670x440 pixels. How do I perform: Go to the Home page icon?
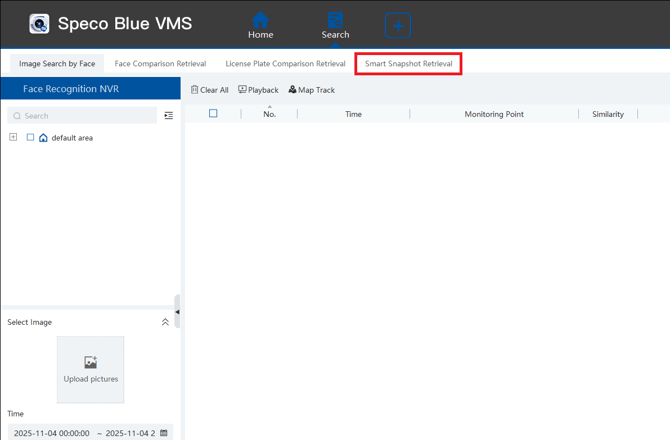tap(260, 20)
